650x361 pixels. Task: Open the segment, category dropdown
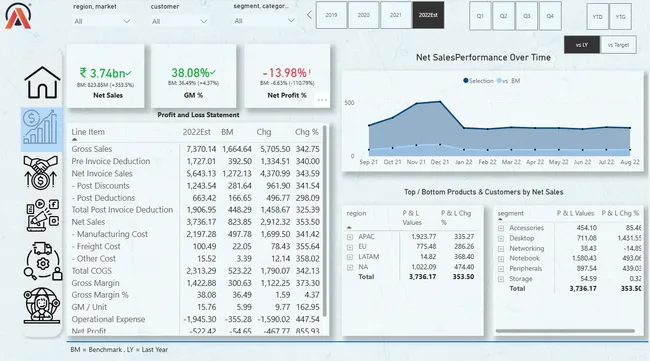264,21
